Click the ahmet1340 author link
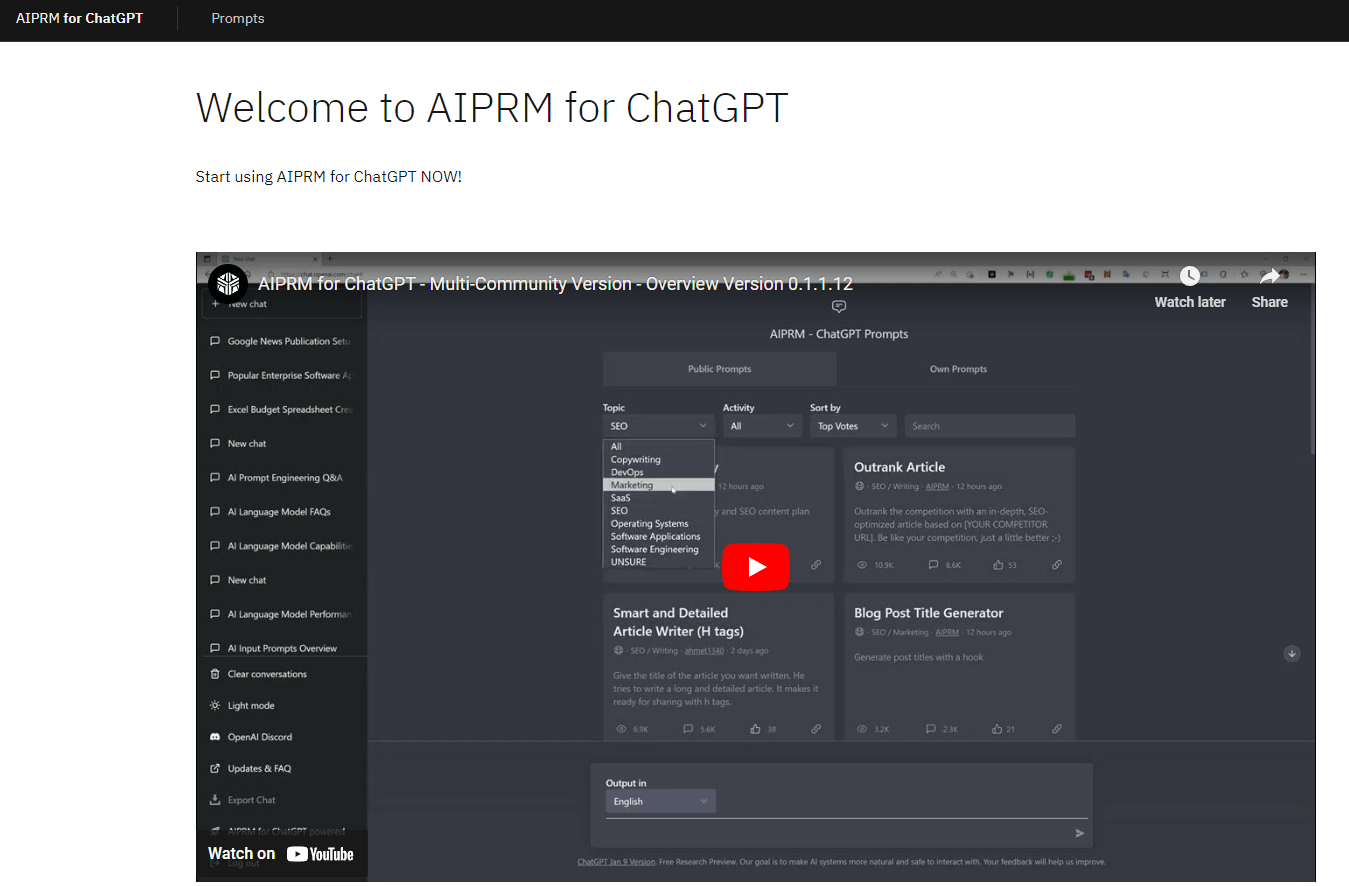Viewport: 1349px width, 886px height. coord(703,651)
